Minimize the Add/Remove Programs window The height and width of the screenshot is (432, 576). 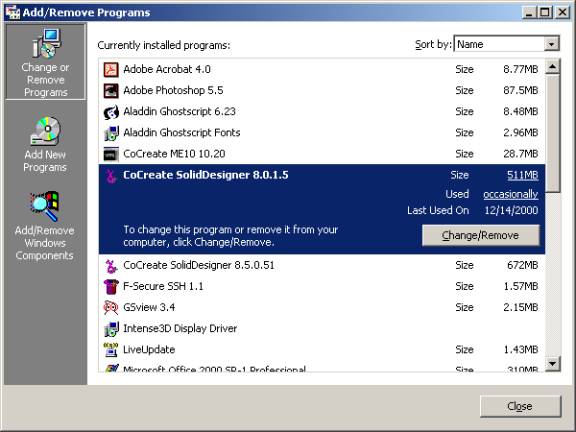tap(529, 12)
